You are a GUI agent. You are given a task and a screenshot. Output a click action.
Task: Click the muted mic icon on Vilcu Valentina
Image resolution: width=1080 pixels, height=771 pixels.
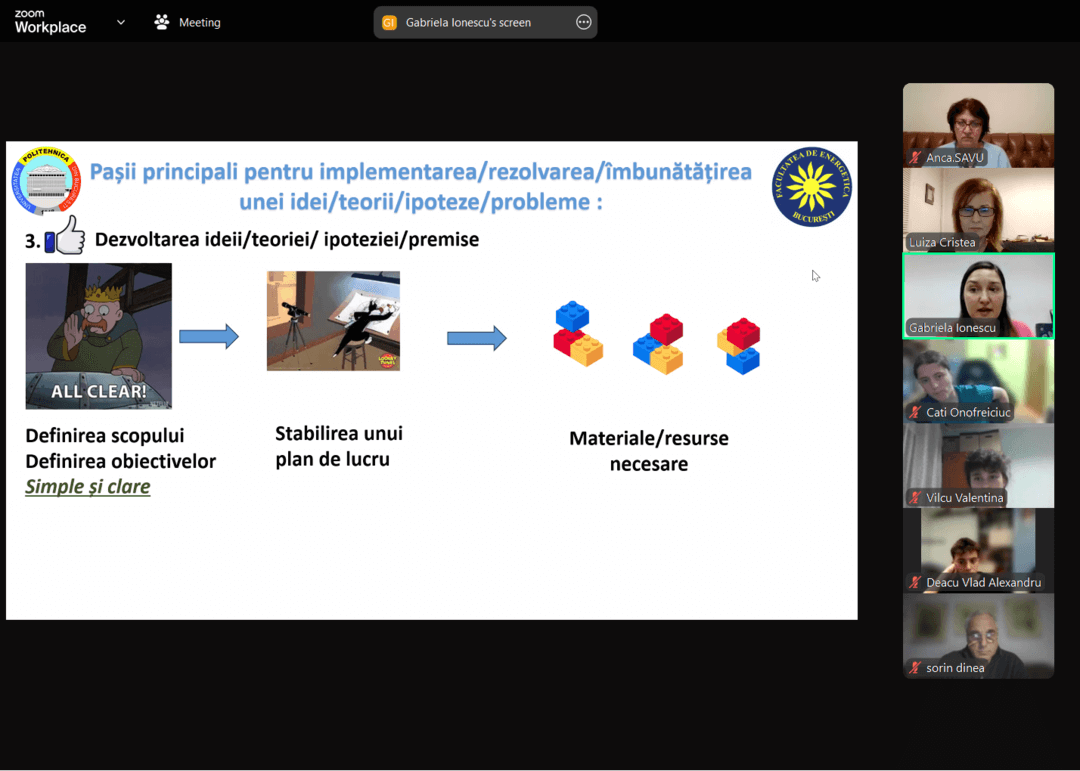click(915, 498)
